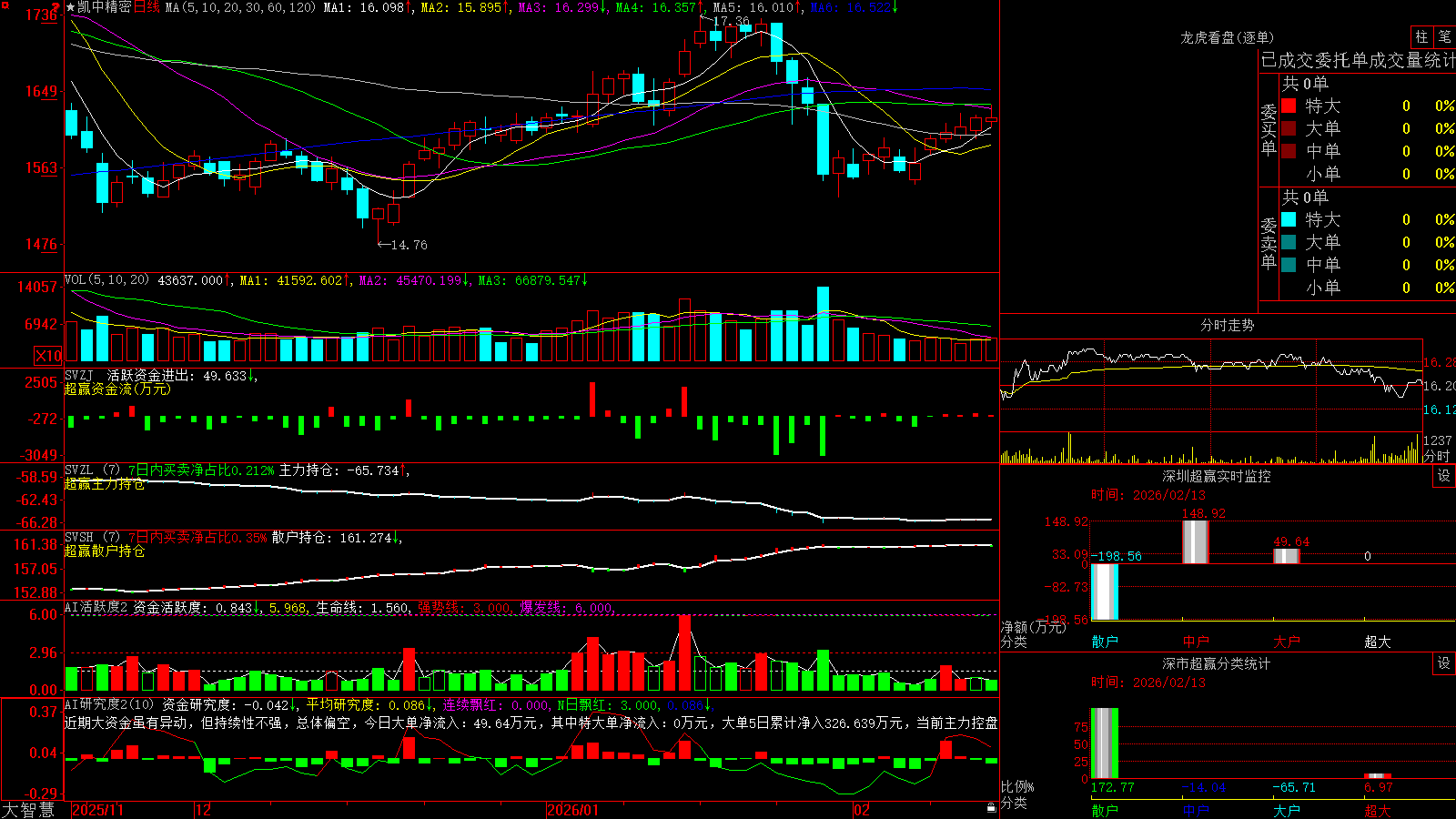
Task: Click the 委买单 小单 row
Action: point(1367,174)
